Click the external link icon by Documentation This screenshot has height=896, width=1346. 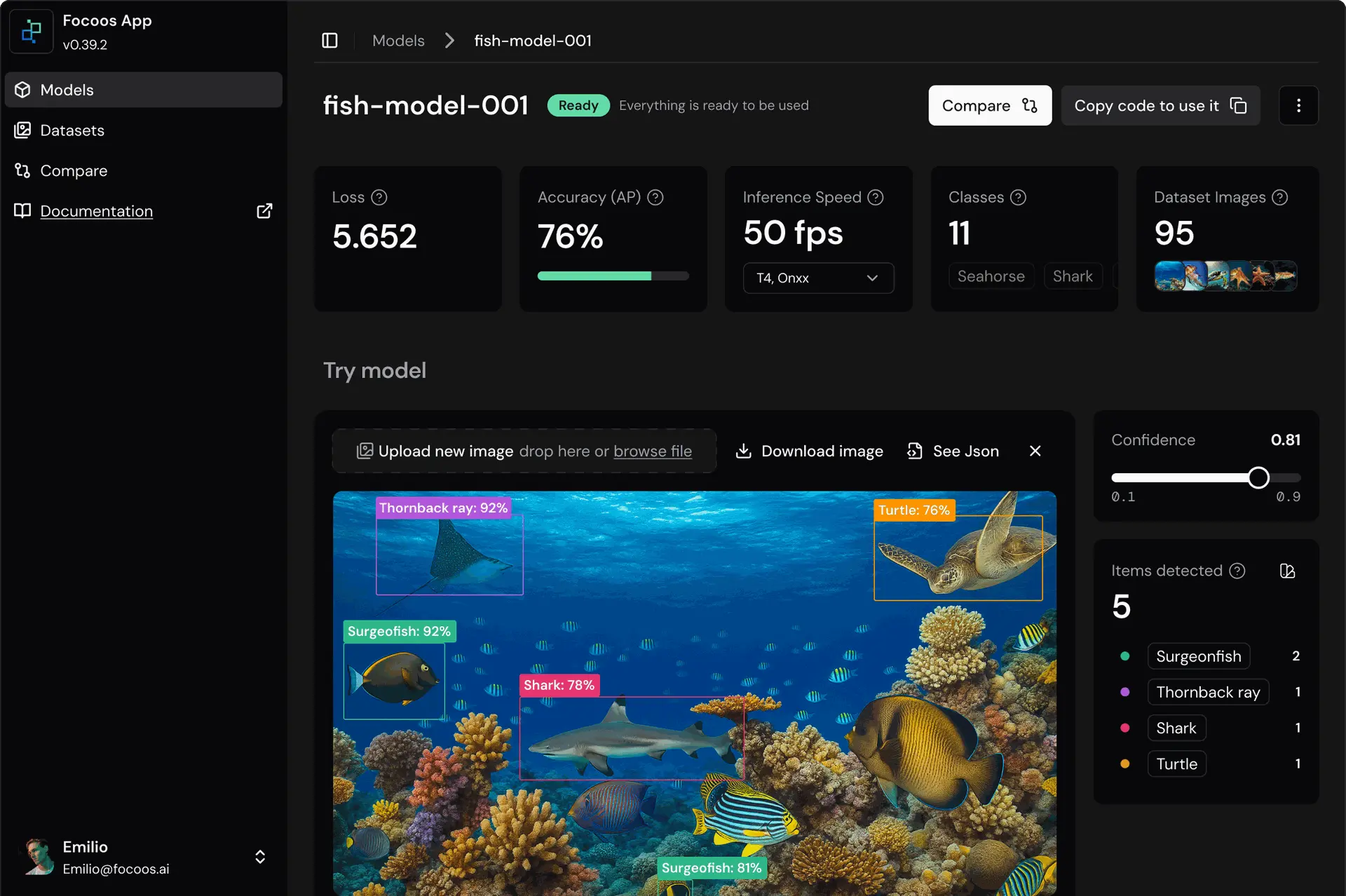pyautogui.click(x=264, y=211)
